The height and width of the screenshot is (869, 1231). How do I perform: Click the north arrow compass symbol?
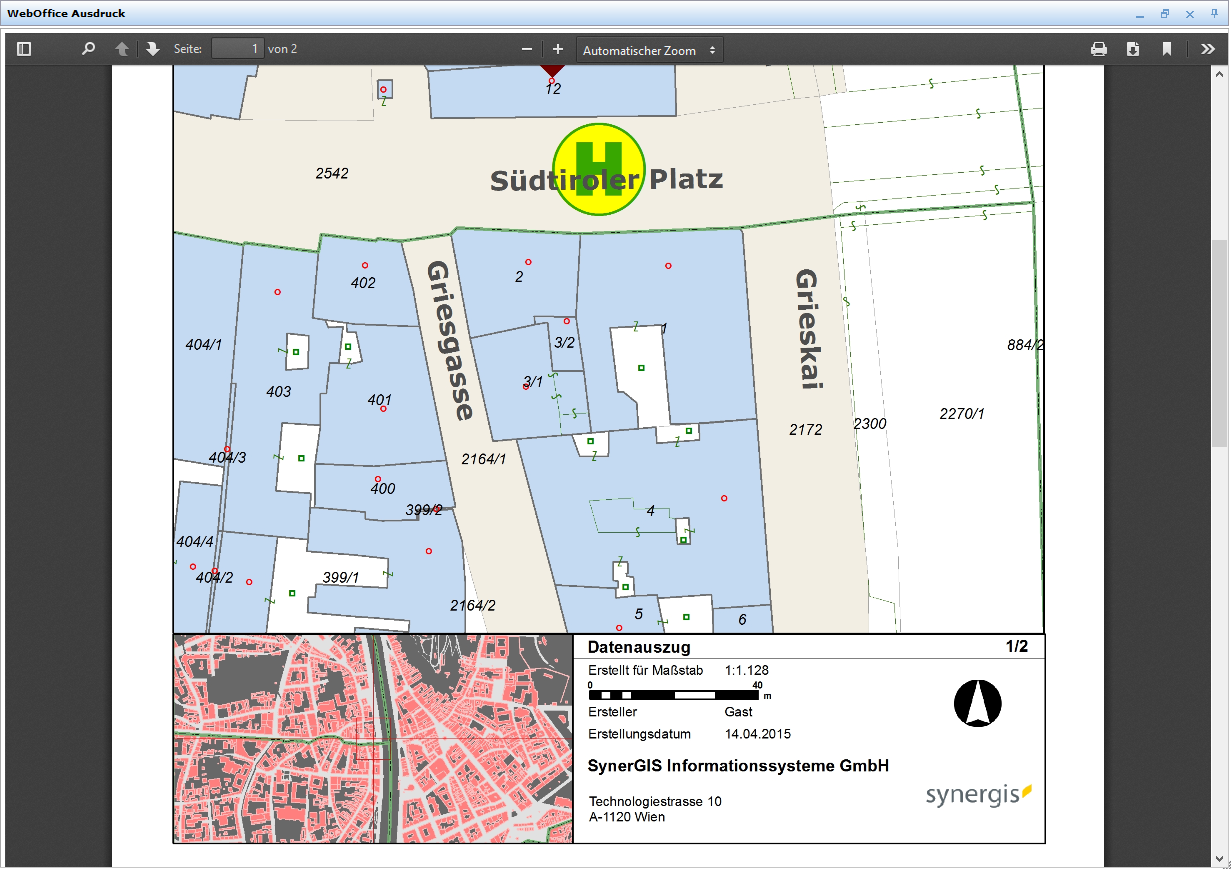(x=977, y=702)
